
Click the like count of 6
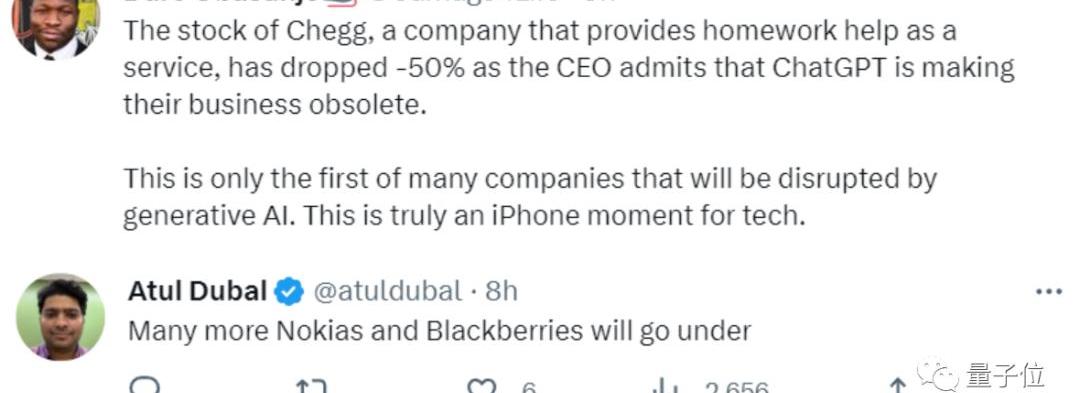pos(529,388)
